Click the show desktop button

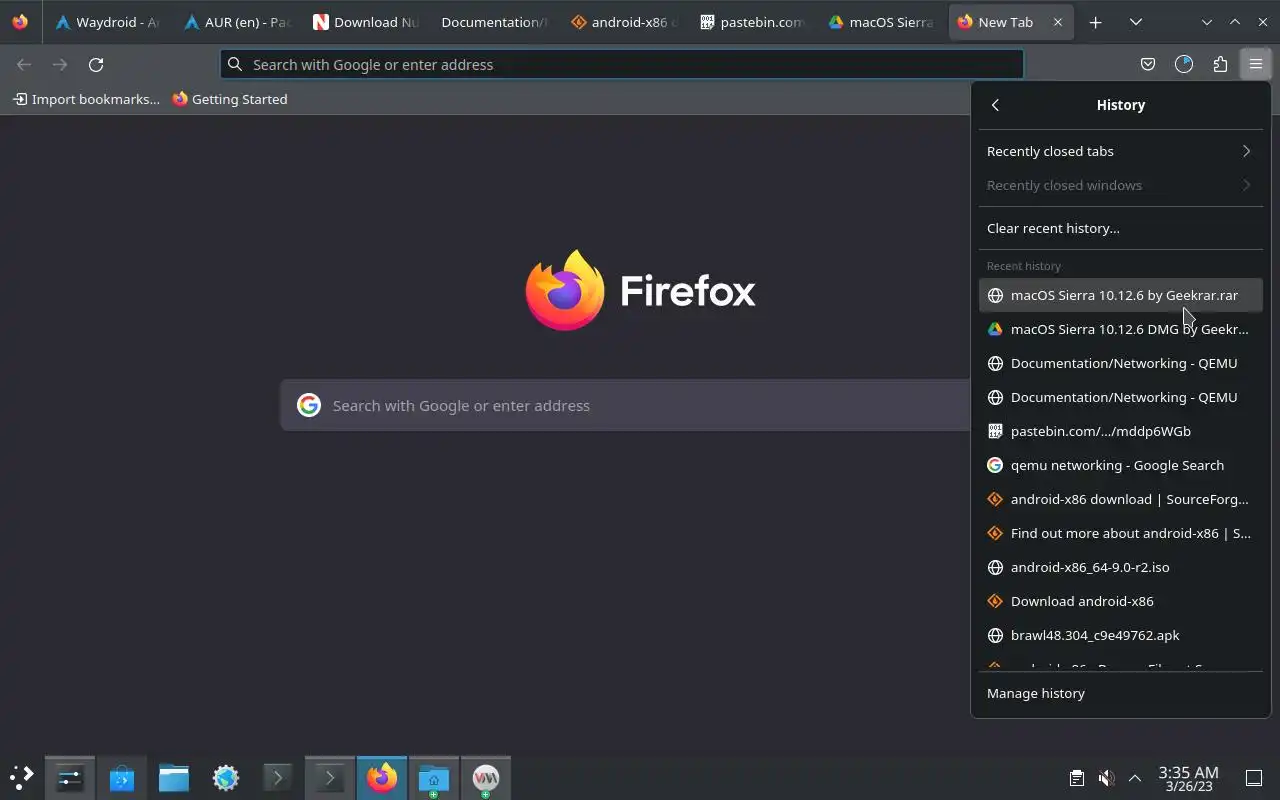pyautogui.click(x=1254, y=778)
